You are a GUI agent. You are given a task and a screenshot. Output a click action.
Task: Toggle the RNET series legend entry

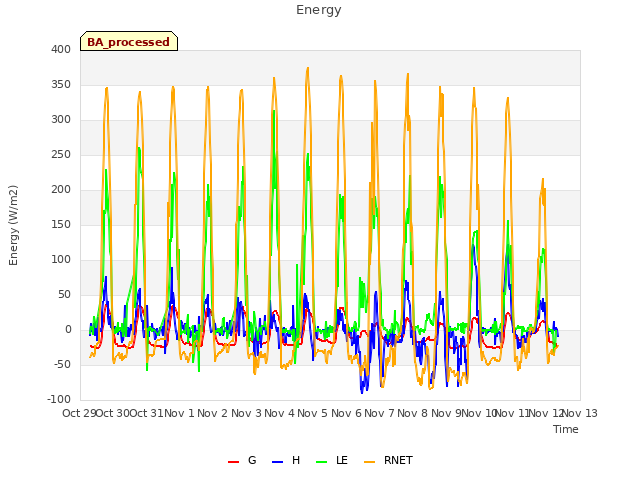(x=388, y=460)
